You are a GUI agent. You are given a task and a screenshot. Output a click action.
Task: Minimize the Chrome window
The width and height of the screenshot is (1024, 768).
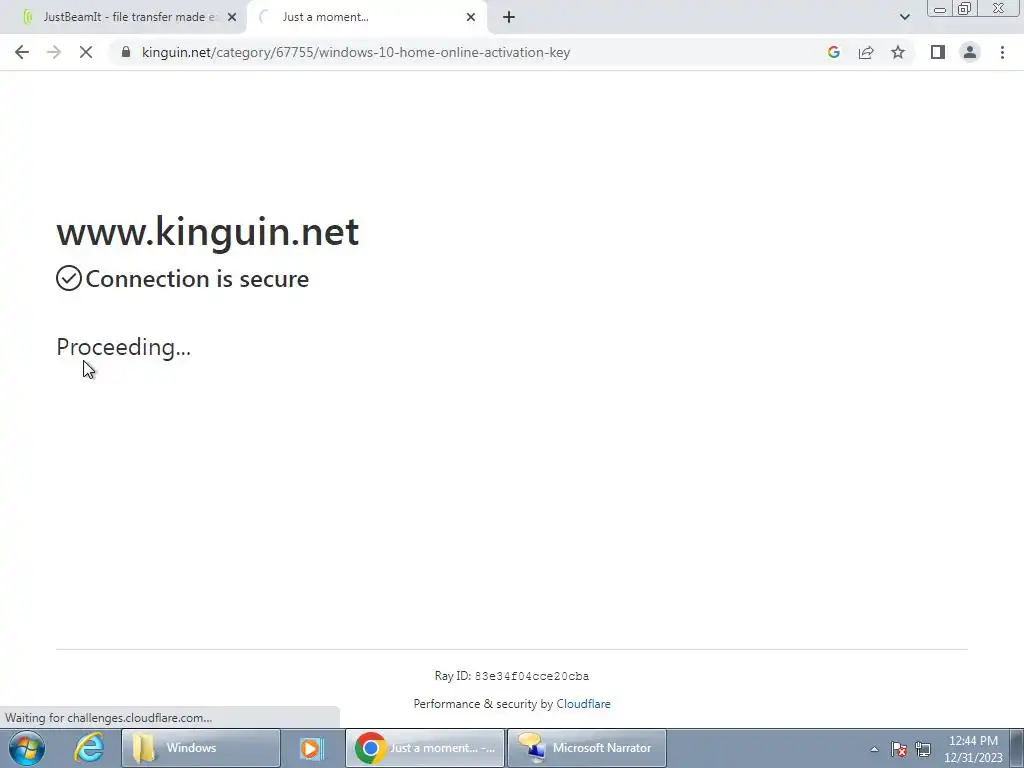940,9
